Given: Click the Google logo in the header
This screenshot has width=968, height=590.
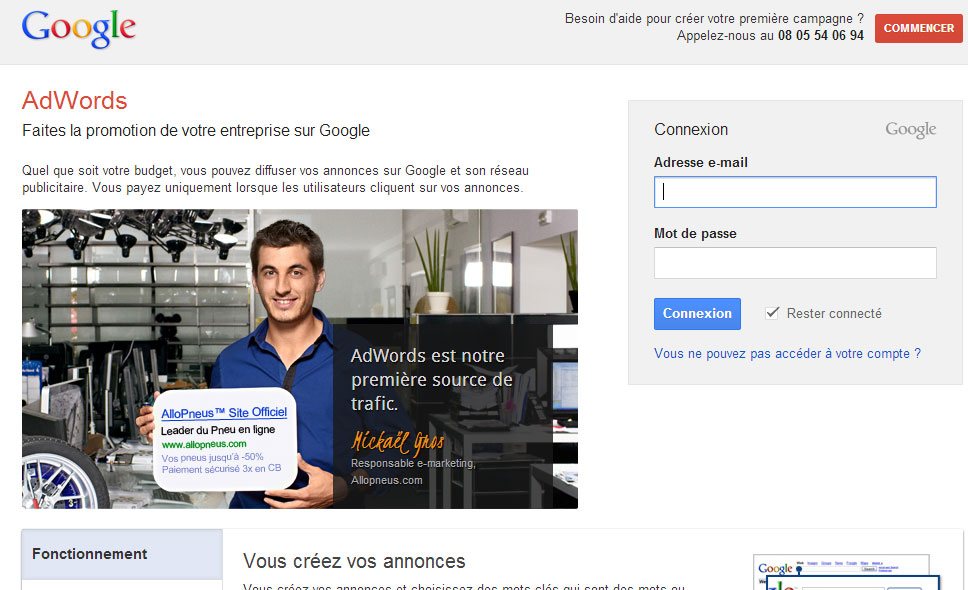Looking at the screenshot, I should [79, 28].
